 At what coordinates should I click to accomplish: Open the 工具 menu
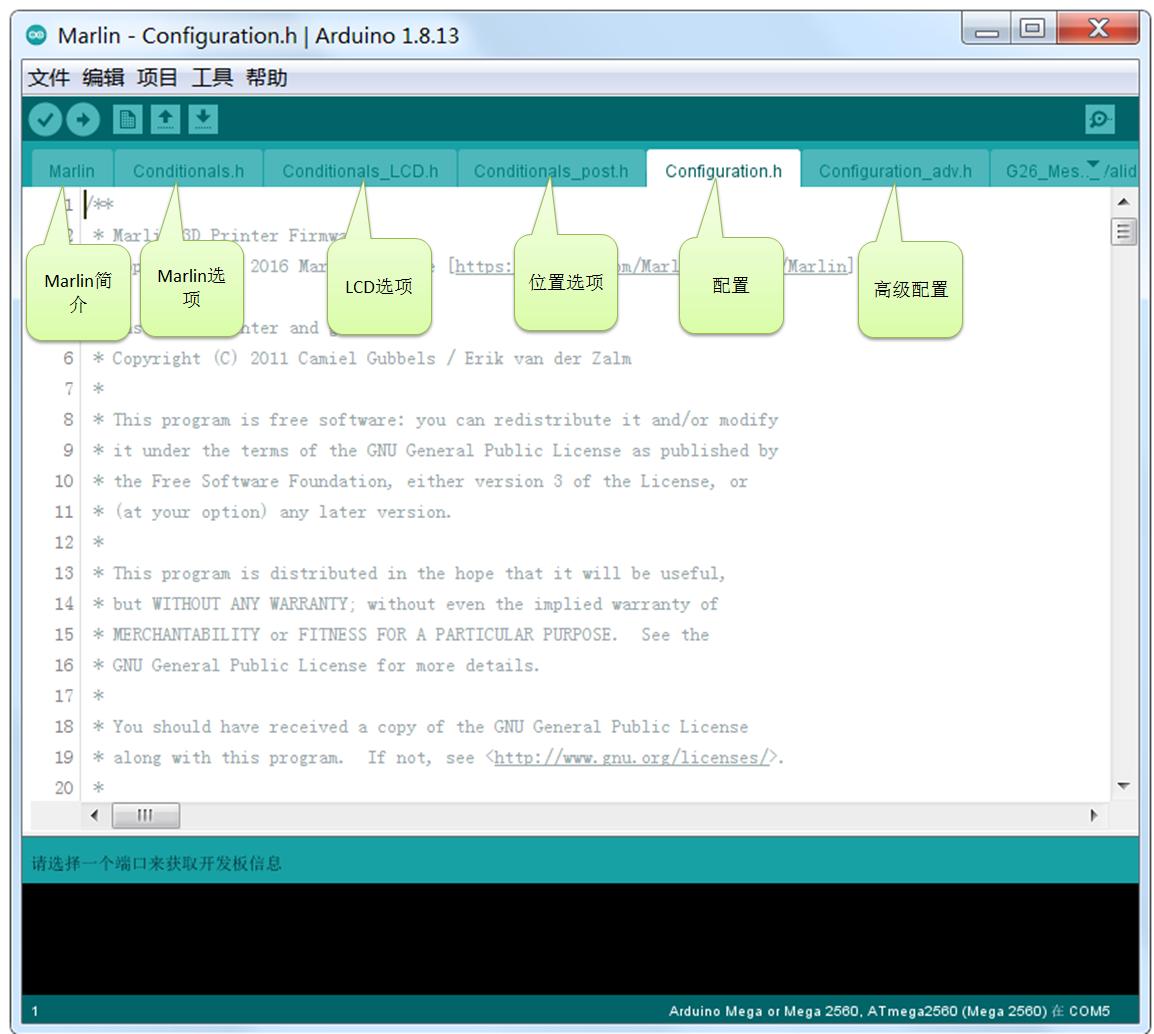[x=212, y=78]
